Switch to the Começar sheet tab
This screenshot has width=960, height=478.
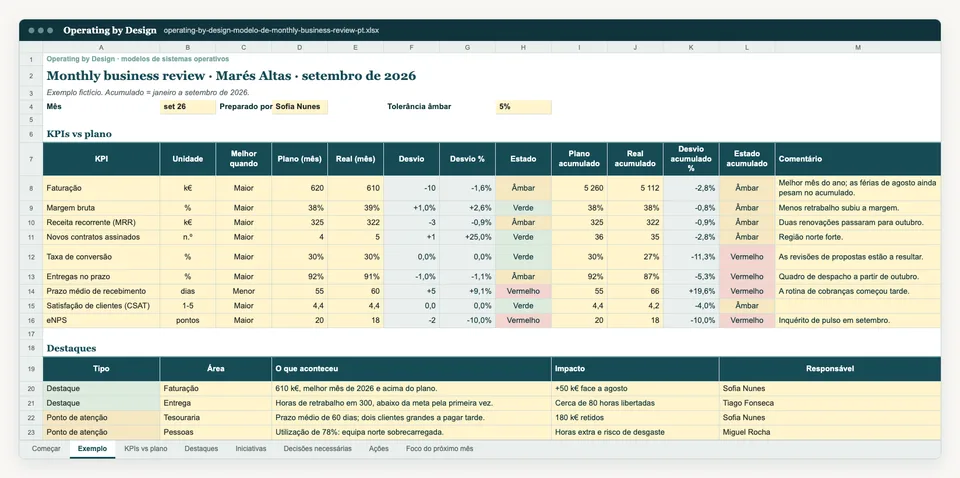coord(46,449)
